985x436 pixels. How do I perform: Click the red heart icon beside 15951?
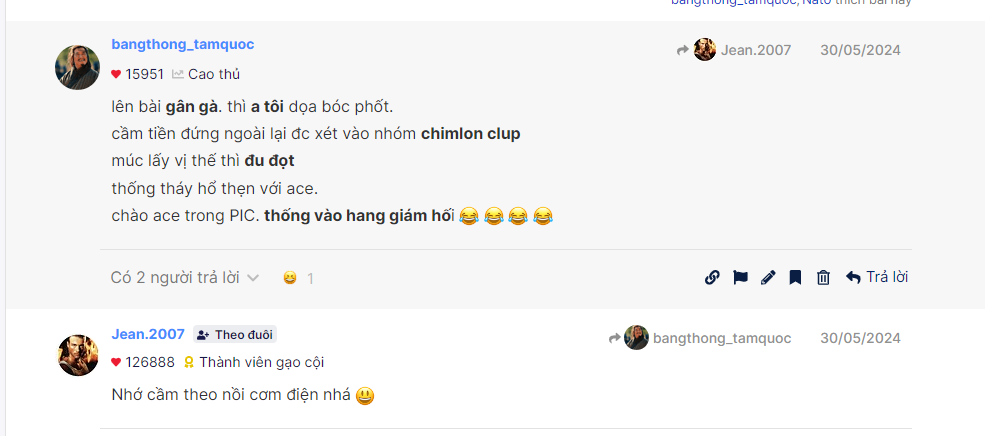click(x=116, y=74)
